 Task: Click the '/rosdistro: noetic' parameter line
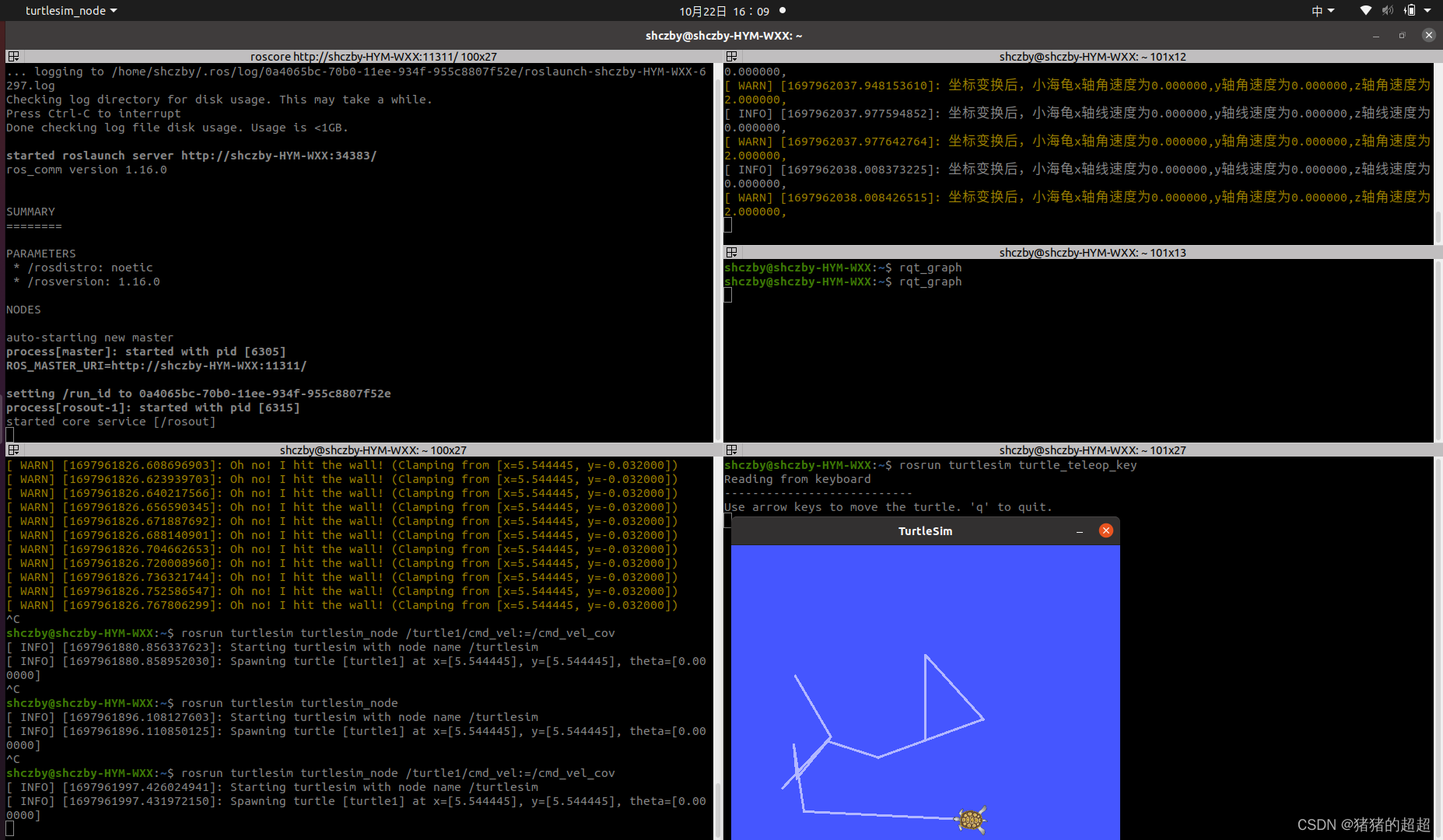tap(83, 268)
